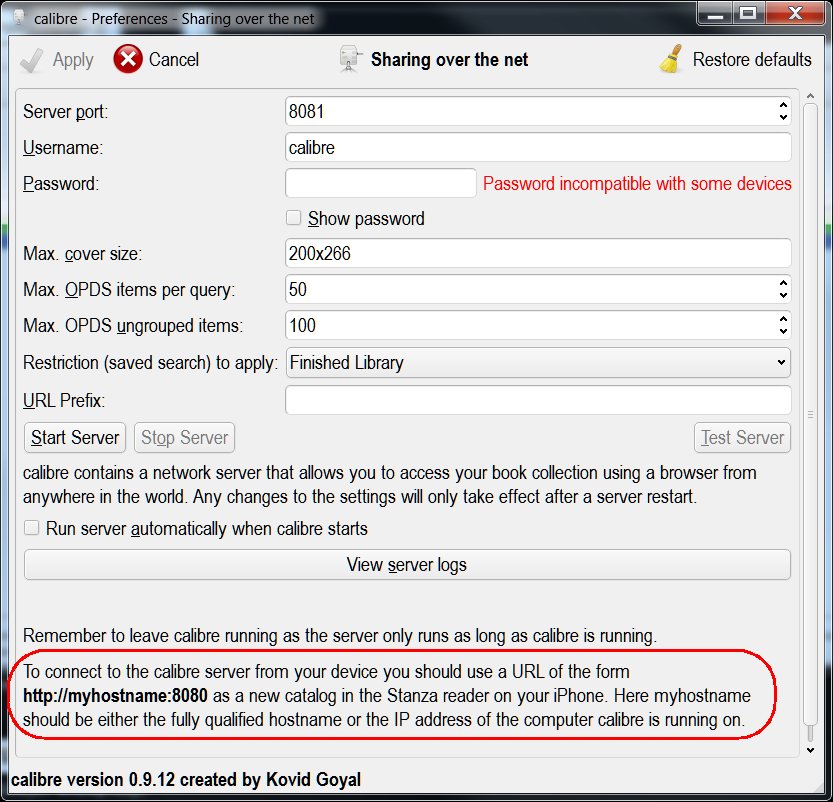Start the server with Start Server
The width and height of the screenshot is (833, 802).
point(75,438)
